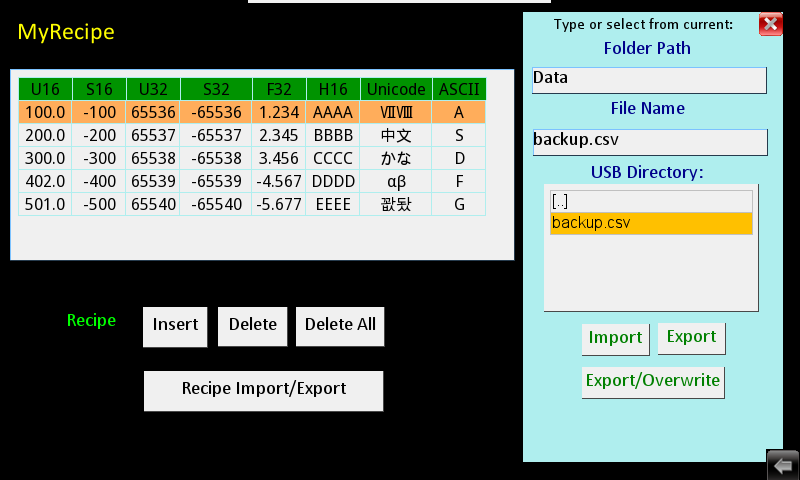800x480 pixels.
Task: Click the S32 column header
Action: tap(216, 89)
